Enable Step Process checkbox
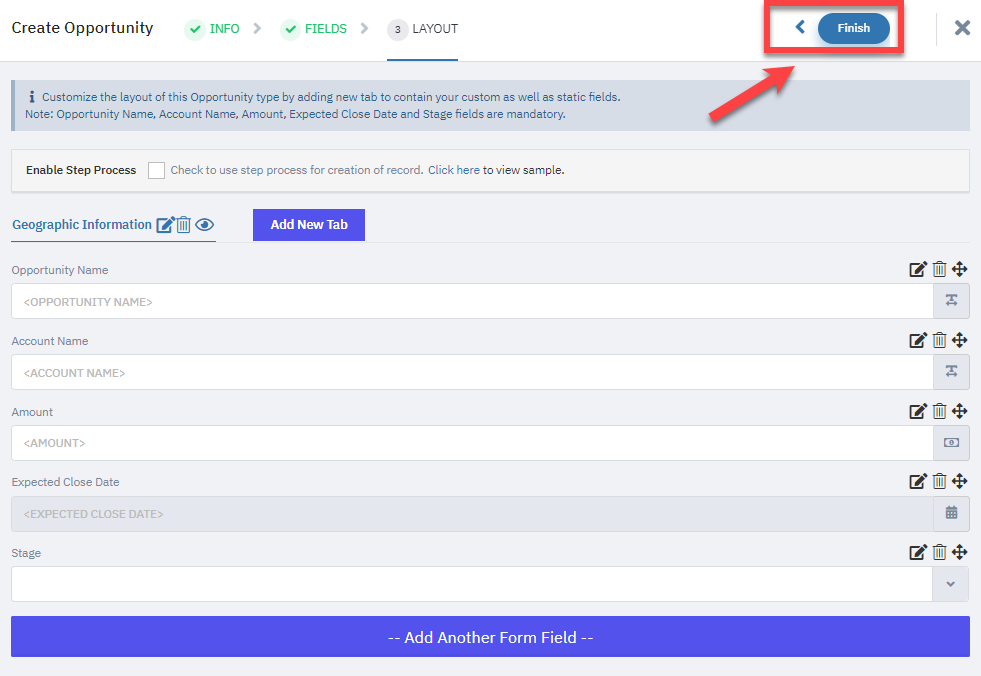Image resolution: width=981 pixels, height=676 pixels. pos(156,170)
